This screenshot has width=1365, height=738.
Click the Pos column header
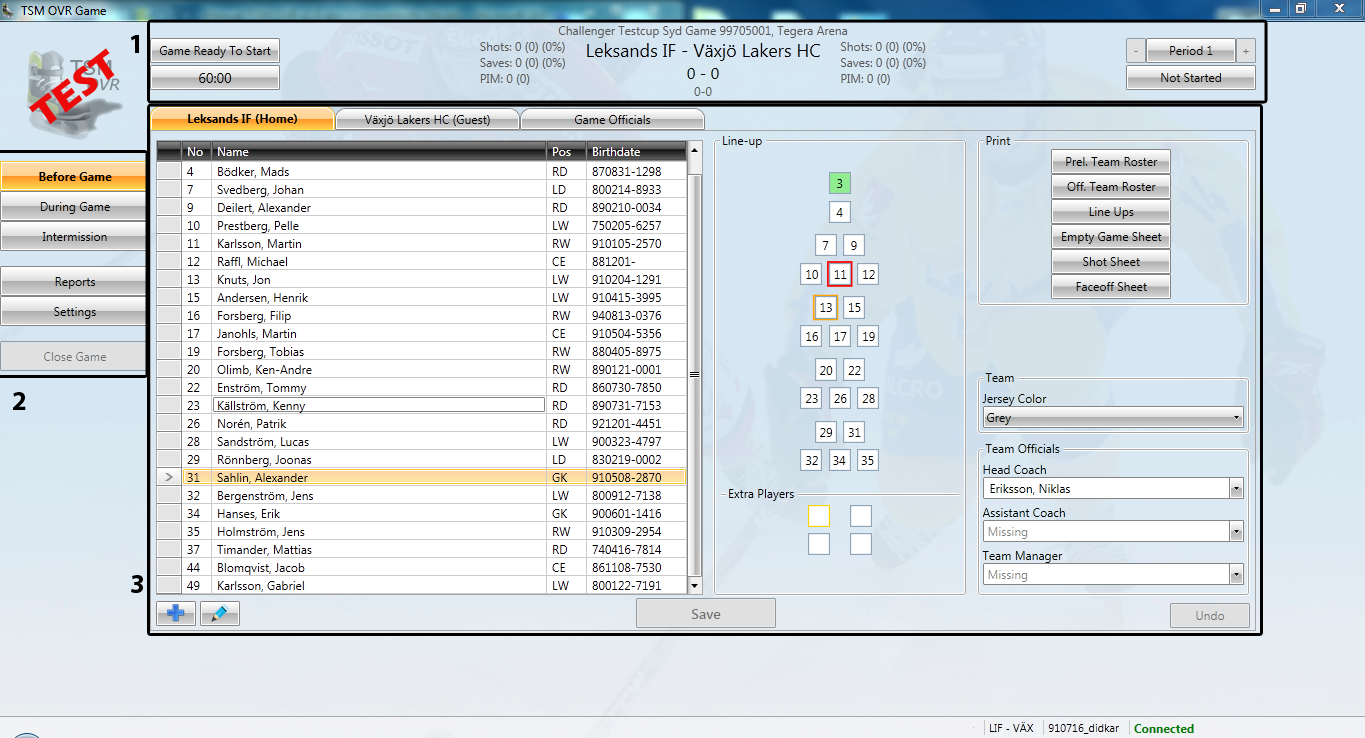[x=566, y=152]
